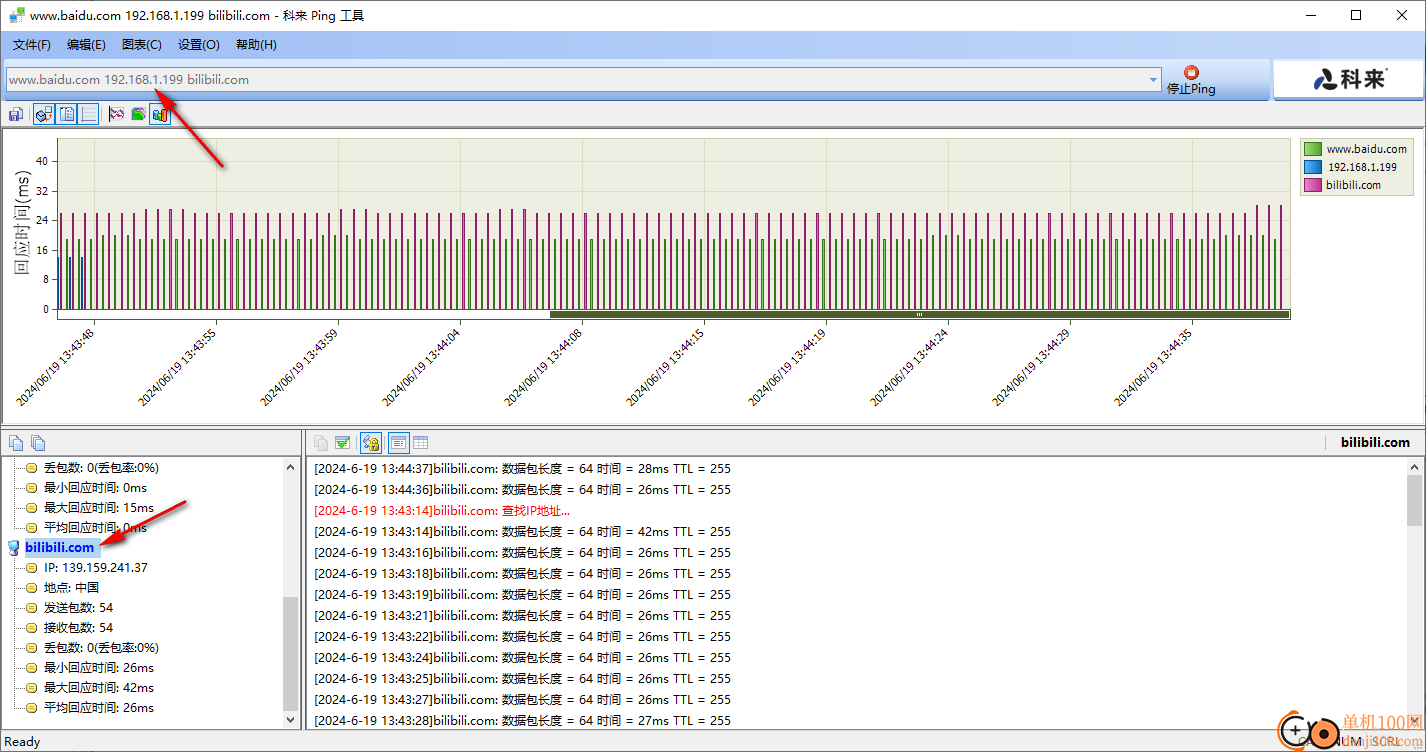Click the pink bilibili.com legend swatch
Image resolution: width=1426 pixels, height=752 pixels.
tap(1312, 185)
